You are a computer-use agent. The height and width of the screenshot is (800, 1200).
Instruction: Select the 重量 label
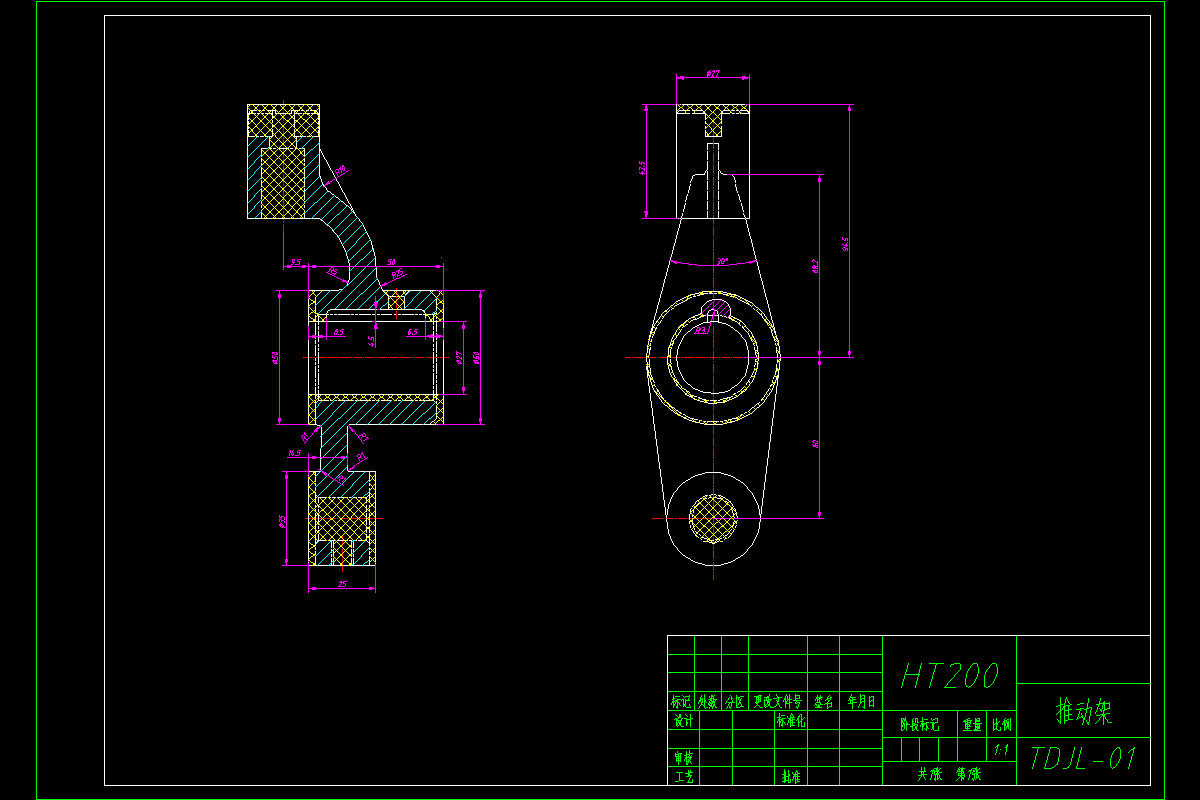click(x=972, y=726)
